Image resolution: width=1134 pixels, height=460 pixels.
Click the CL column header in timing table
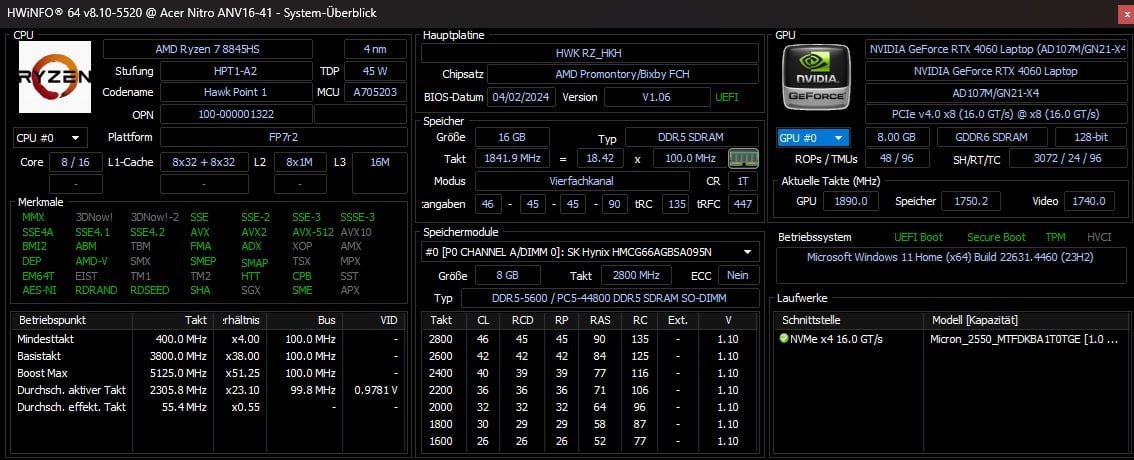482,320
